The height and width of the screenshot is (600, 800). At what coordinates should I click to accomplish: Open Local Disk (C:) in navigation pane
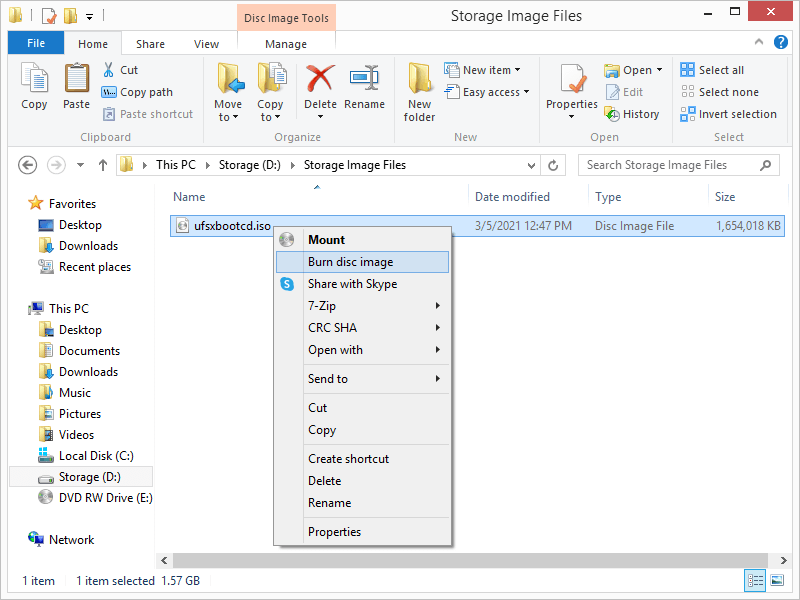(x=96, y=456)
